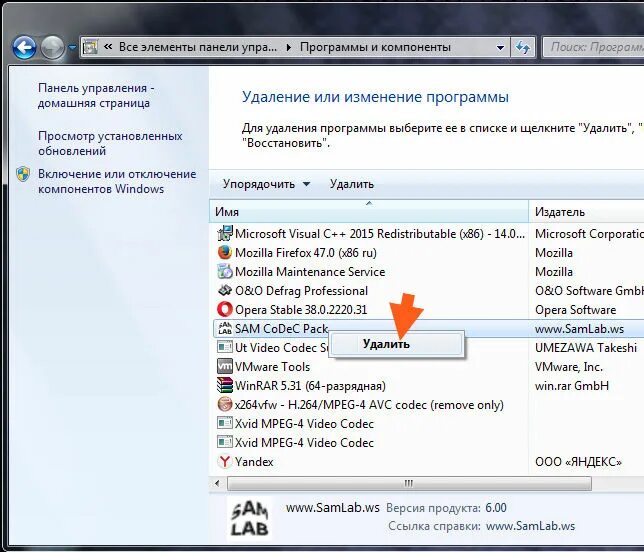
Task: Click publisher 'win.rar GmbH' cell
Action: click(x=572, y=386)
